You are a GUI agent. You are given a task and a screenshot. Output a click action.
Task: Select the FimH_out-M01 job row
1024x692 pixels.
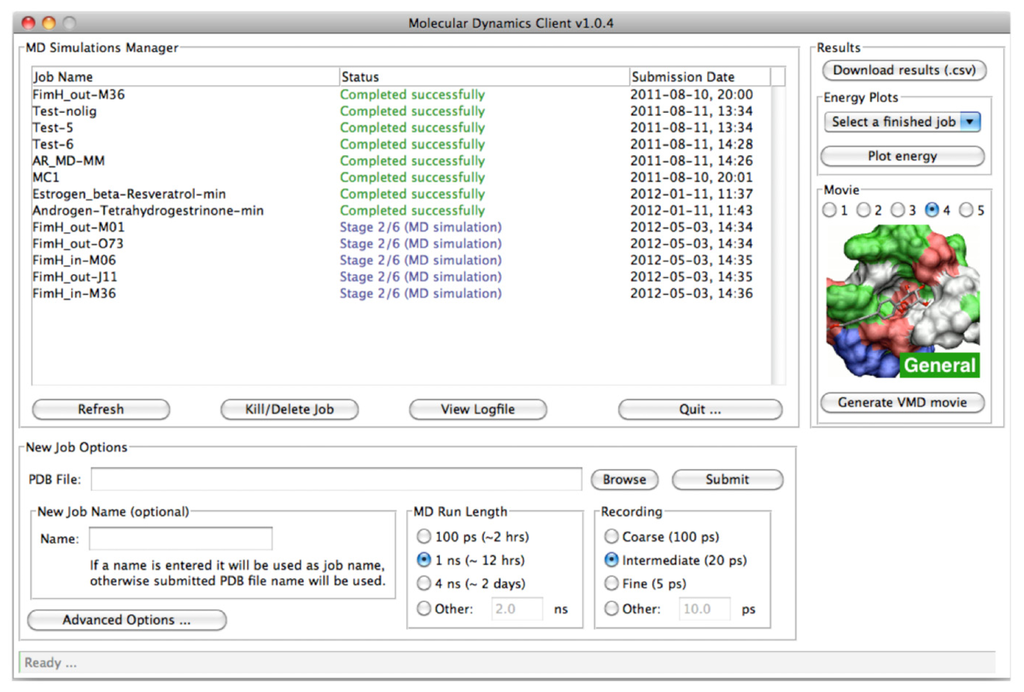(80, 227)
